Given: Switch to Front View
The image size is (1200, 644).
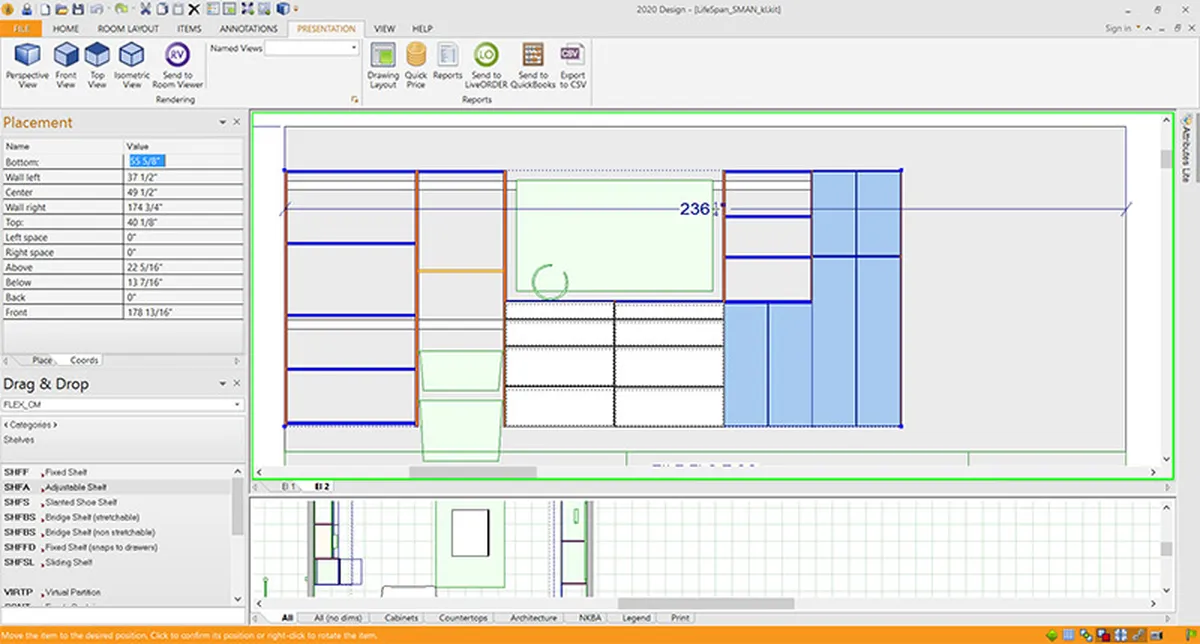Looking at the screenshot, I should point(66,65).
